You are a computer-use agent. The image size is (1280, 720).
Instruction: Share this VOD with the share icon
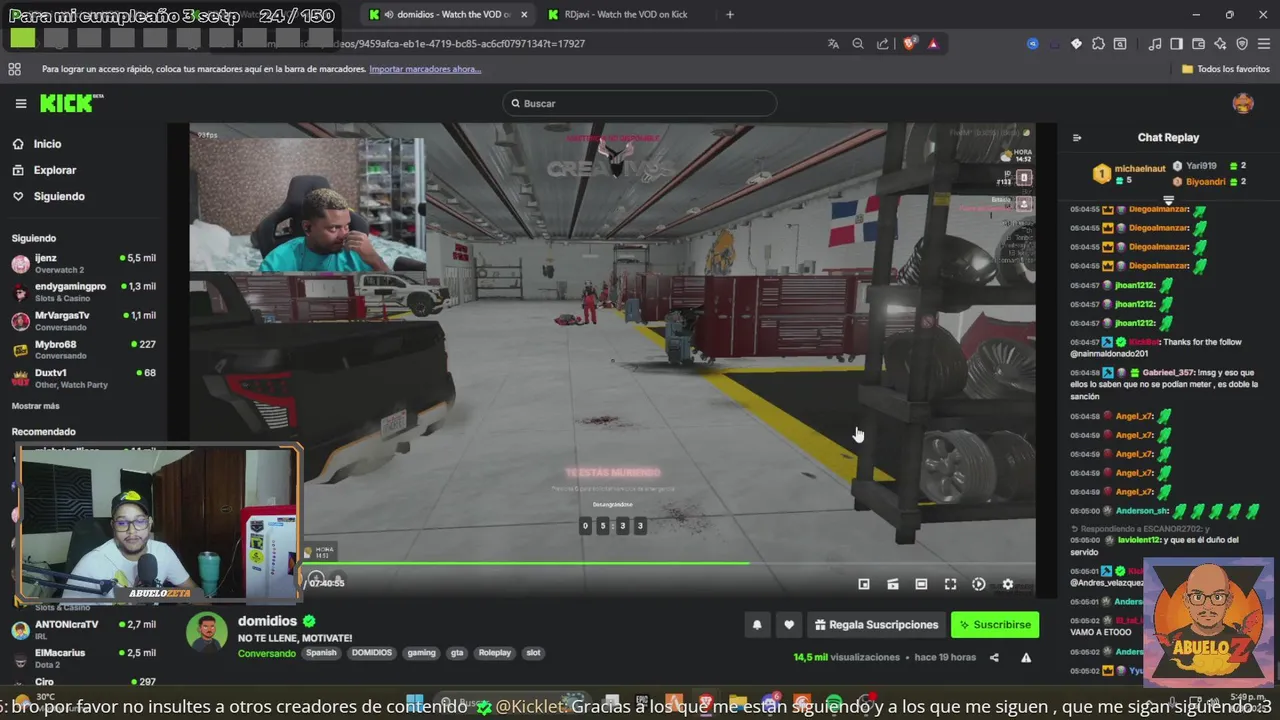pos(994,657)
